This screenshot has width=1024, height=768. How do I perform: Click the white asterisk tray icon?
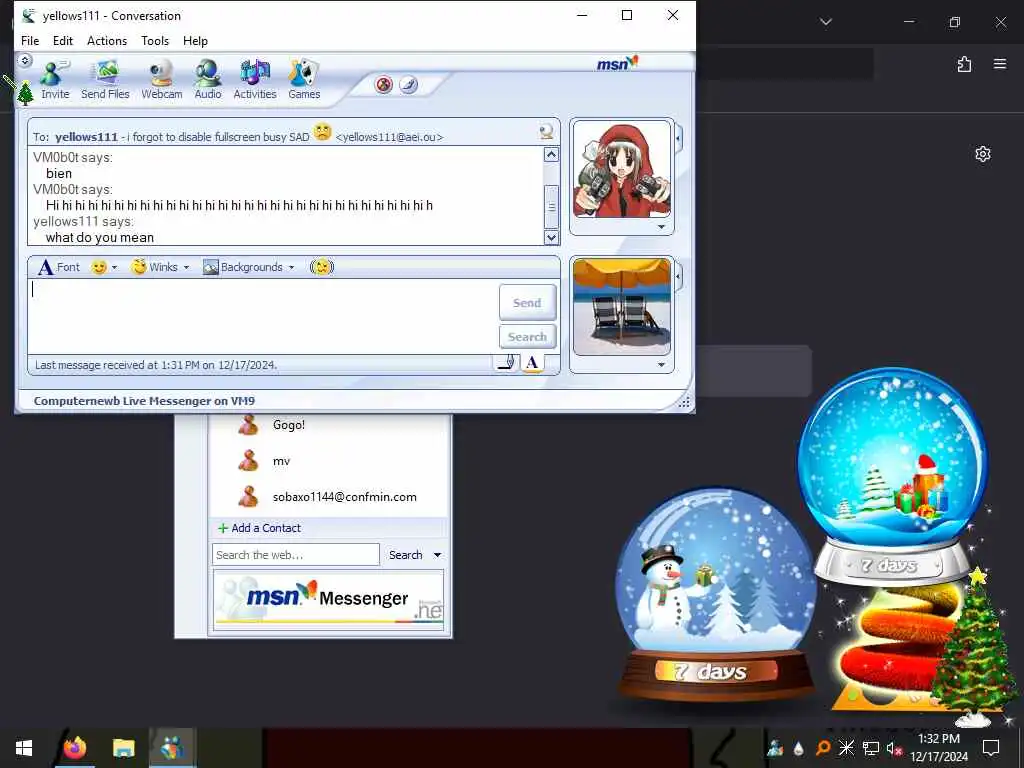(846, 748)
